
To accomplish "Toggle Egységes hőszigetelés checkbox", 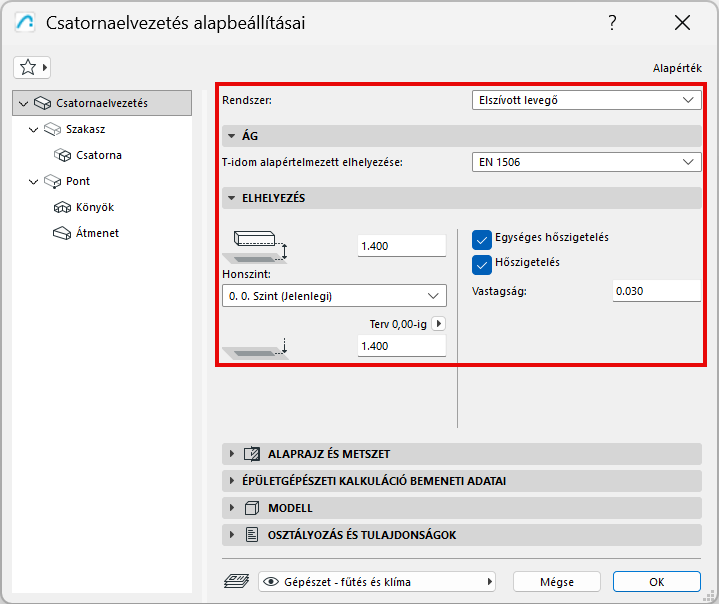I will 483,238.
